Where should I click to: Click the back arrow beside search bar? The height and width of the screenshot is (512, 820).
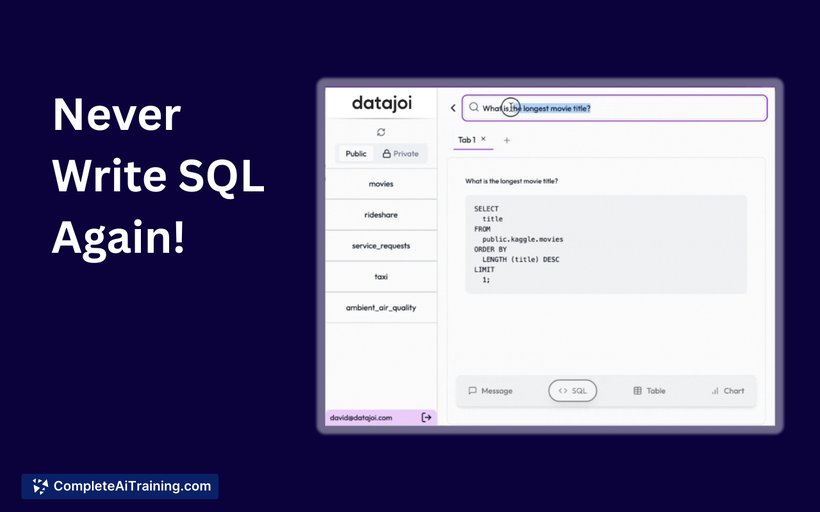point(453,108)
